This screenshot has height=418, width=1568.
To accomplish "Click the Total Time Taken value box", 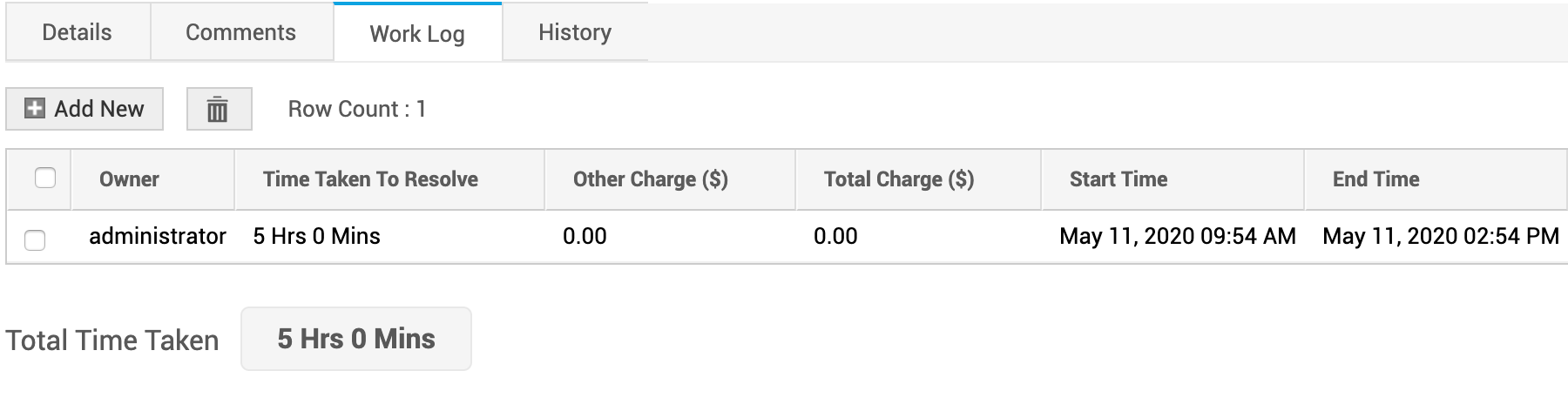I will [355, 339].
